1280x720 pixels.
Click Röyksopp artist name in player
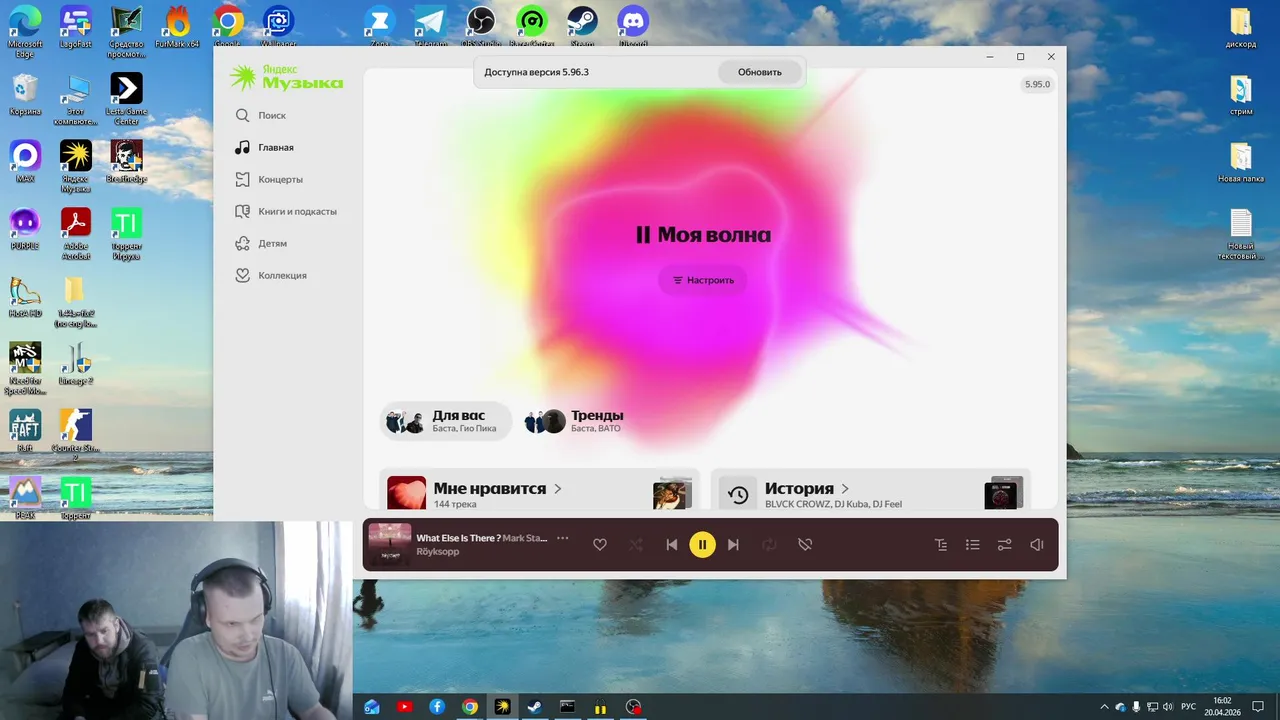point(438,552)
